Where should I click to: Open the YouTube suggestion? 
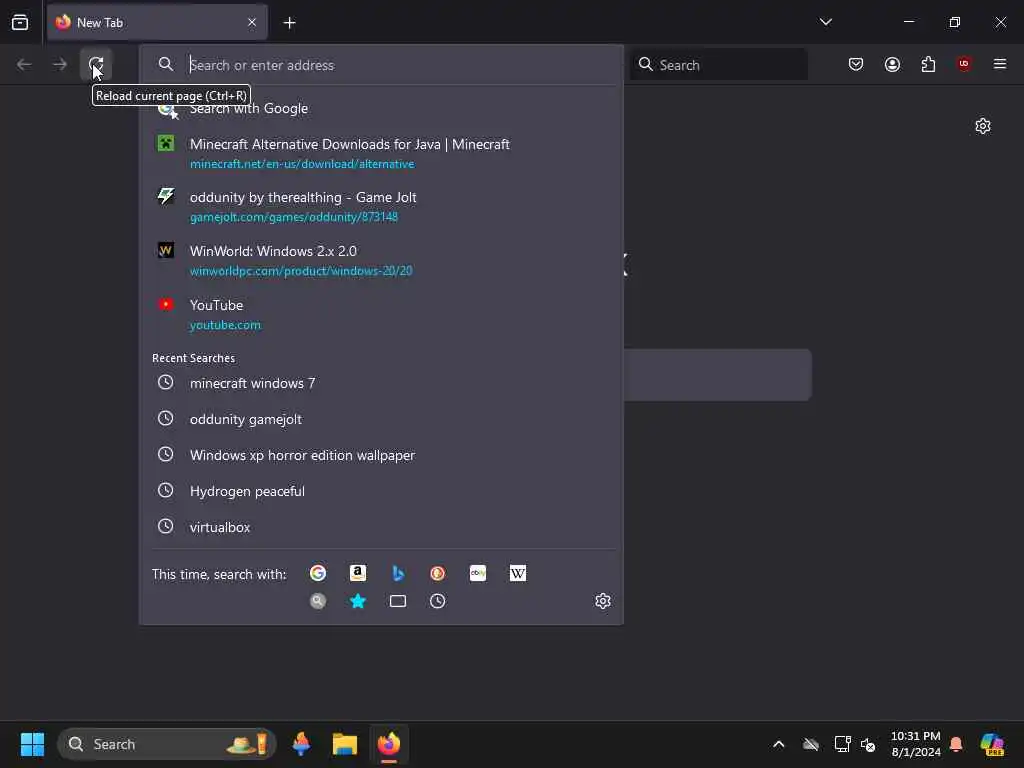coord(381,314)
